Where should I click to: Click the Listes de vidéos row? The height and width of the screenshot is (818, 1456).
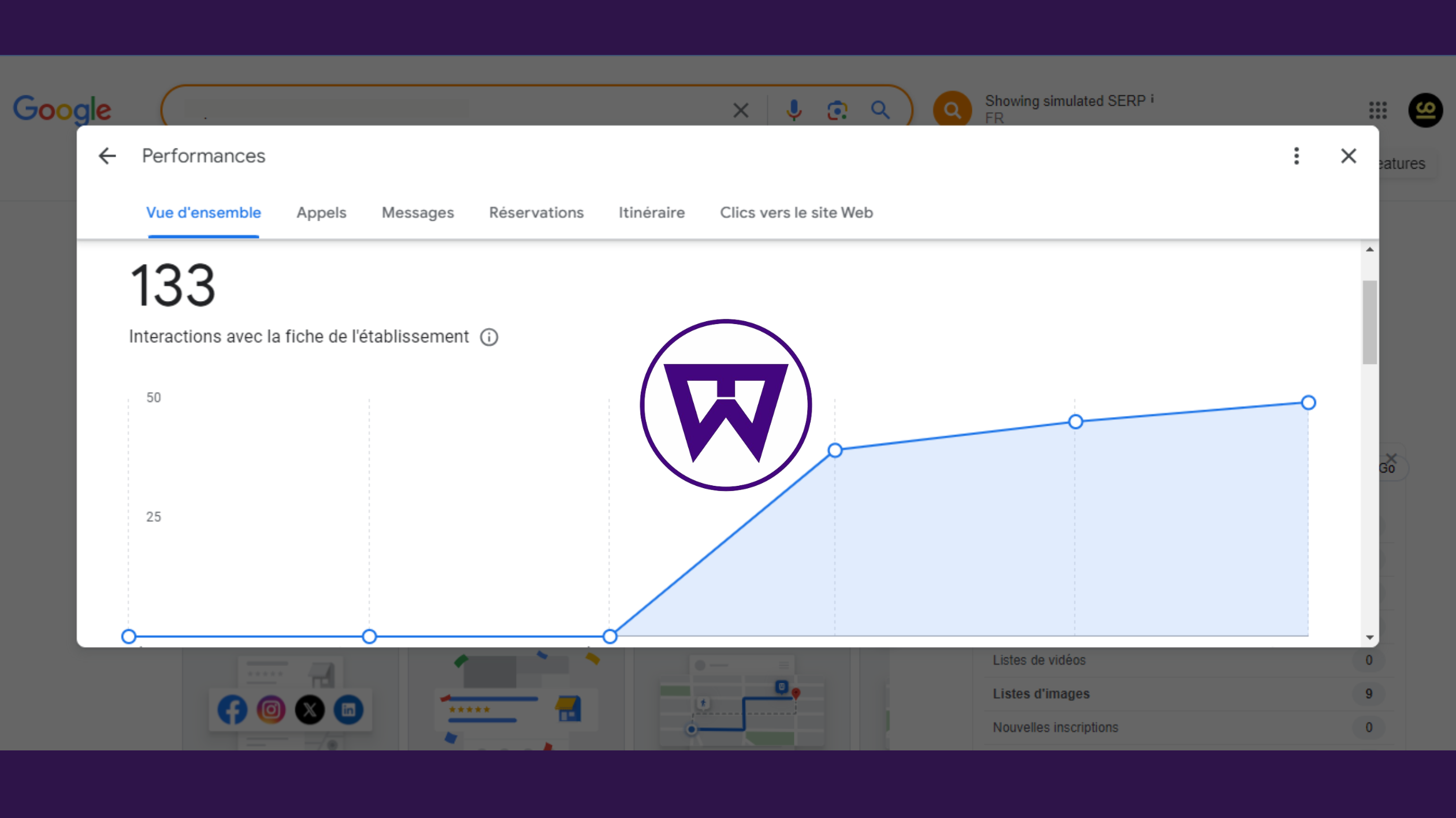[x=1188, y=660]
